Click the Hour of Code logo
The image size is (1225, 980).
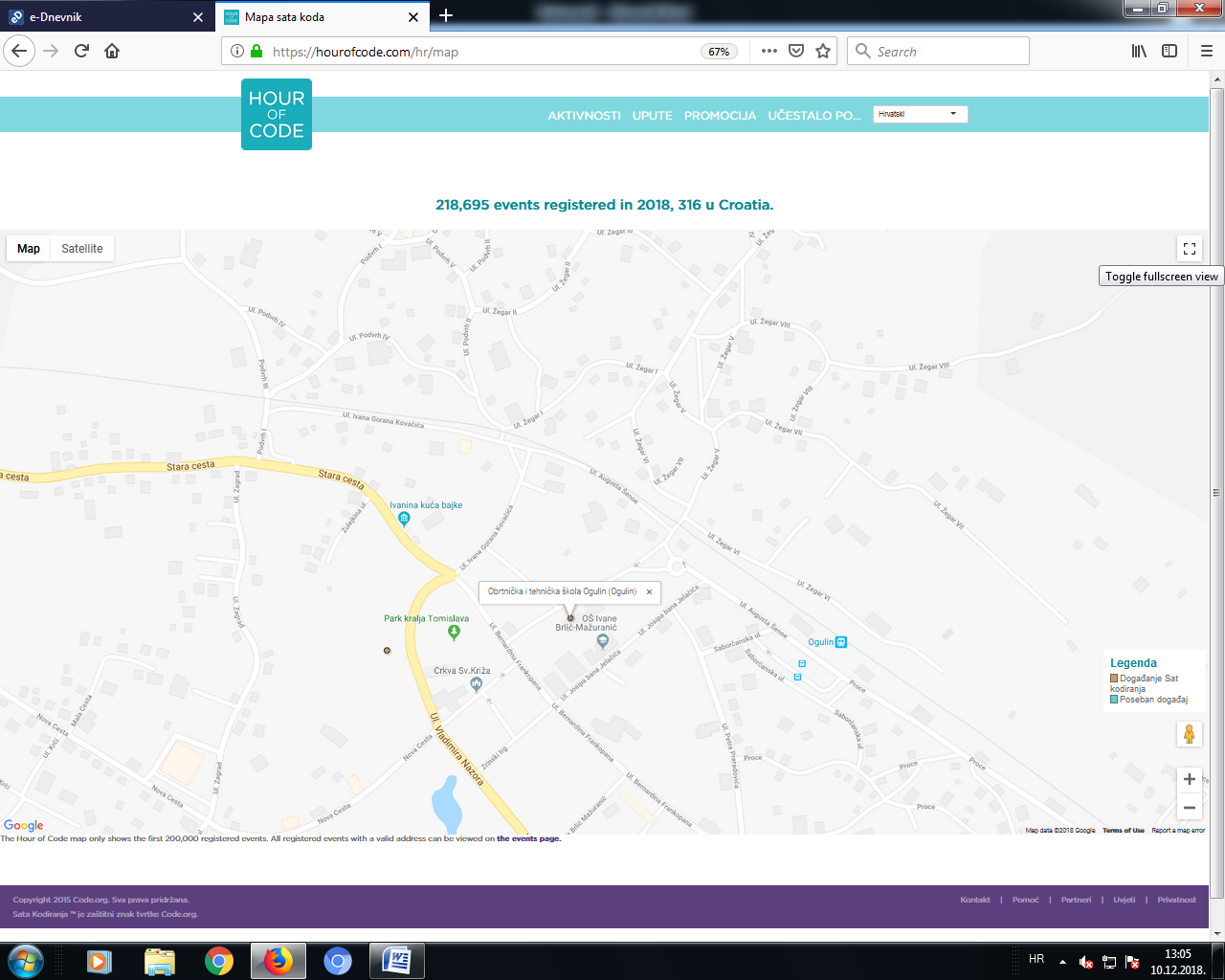click(x=277, y=114)
